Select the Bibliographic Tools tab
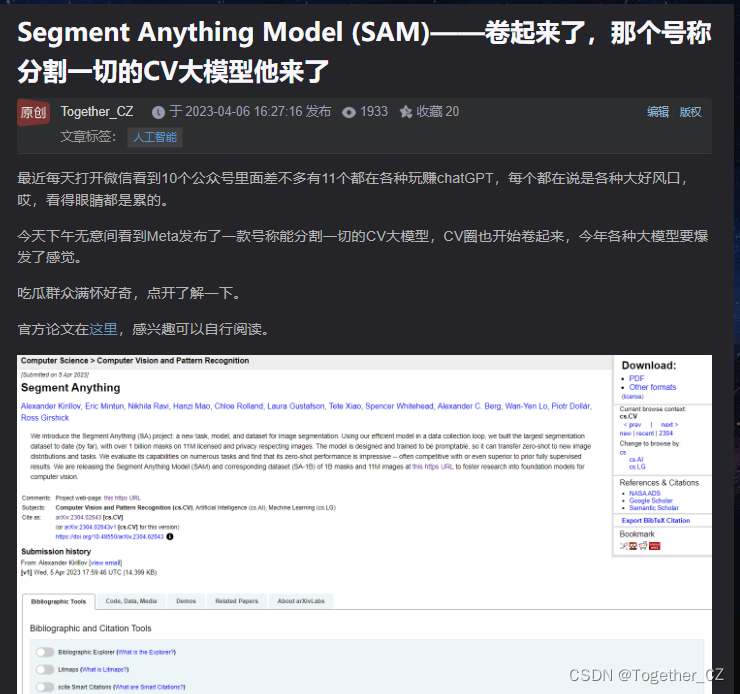The height and width of the screenshot is (694, 740). pos(59,602)
